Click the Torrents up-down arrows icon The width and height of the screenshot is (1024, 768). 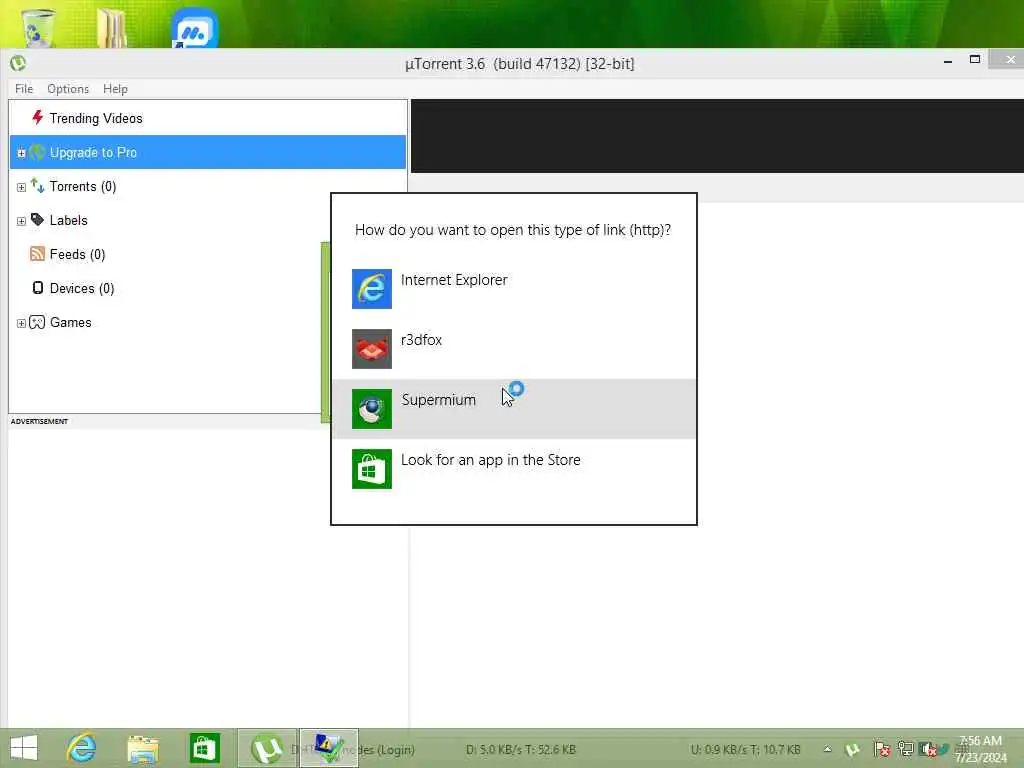click(37, 186)
